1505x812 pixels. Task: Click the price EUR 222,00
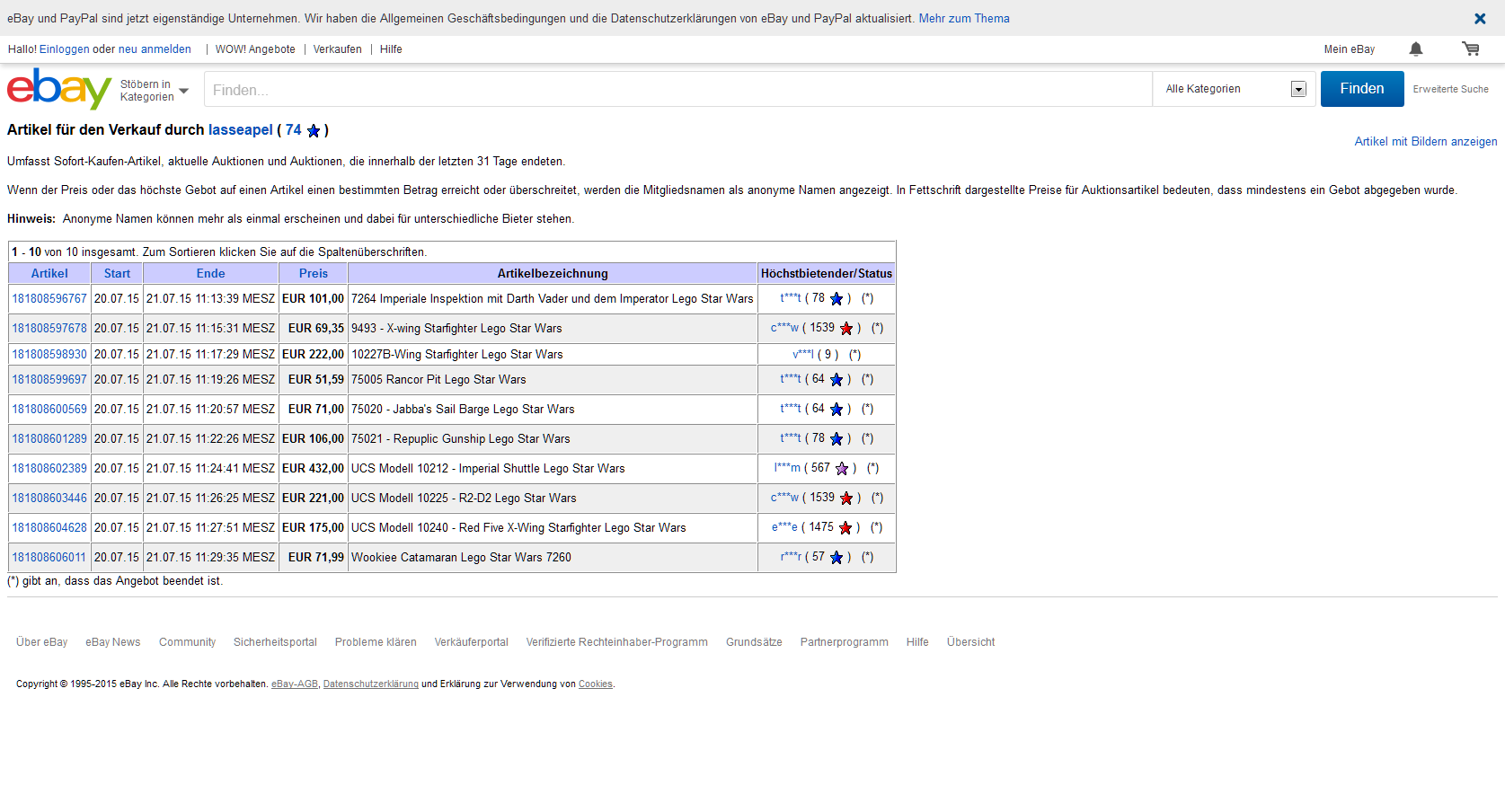pyautogui.click(x=313, y=355)
